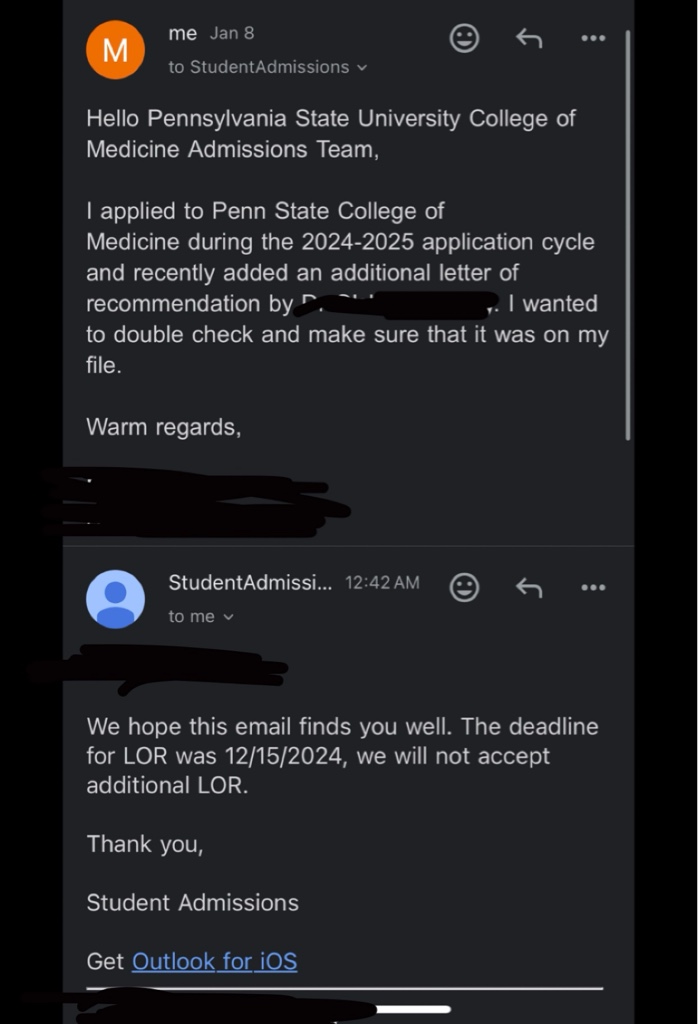
Task: Tap the blue StudentAdmissions profile avatar
Action: 116,599
